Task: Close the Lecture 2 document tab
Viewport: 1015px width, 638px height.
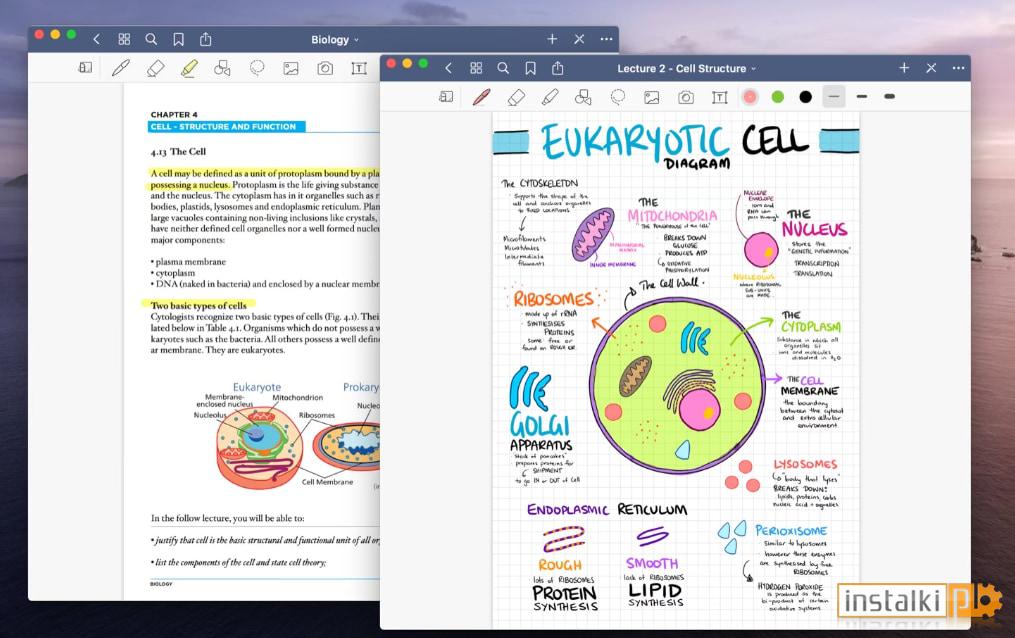Action: pos(931,68)
